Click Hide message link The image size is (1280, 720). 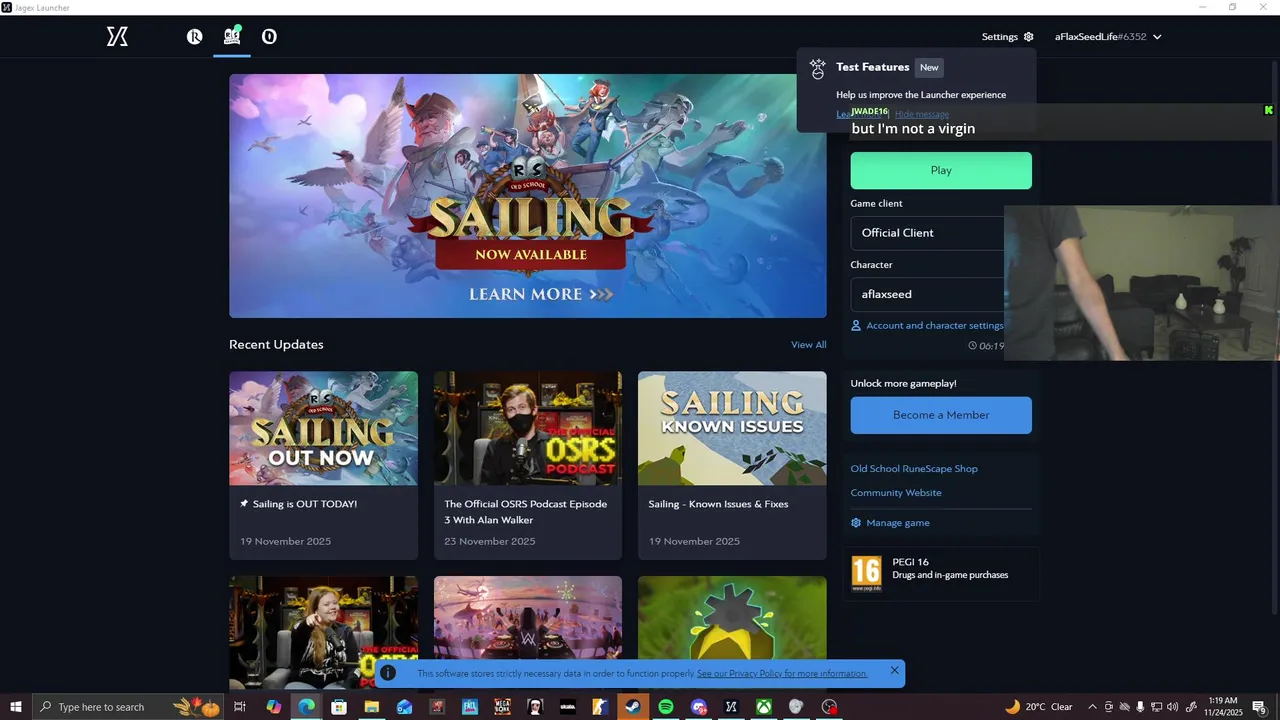coord(922,114)
